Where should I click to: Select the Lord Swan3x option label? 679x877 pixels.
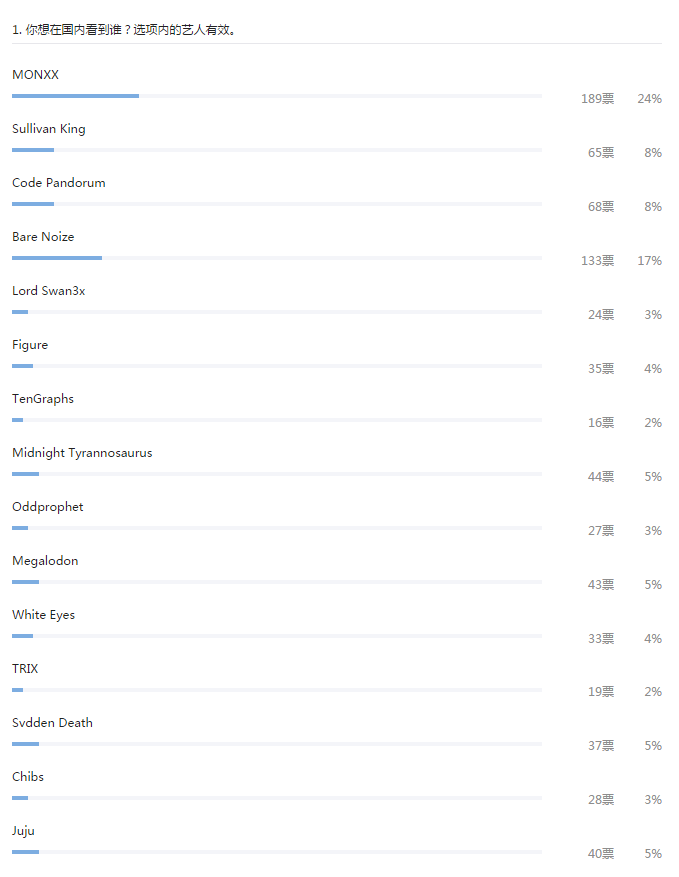click(48, 291)
